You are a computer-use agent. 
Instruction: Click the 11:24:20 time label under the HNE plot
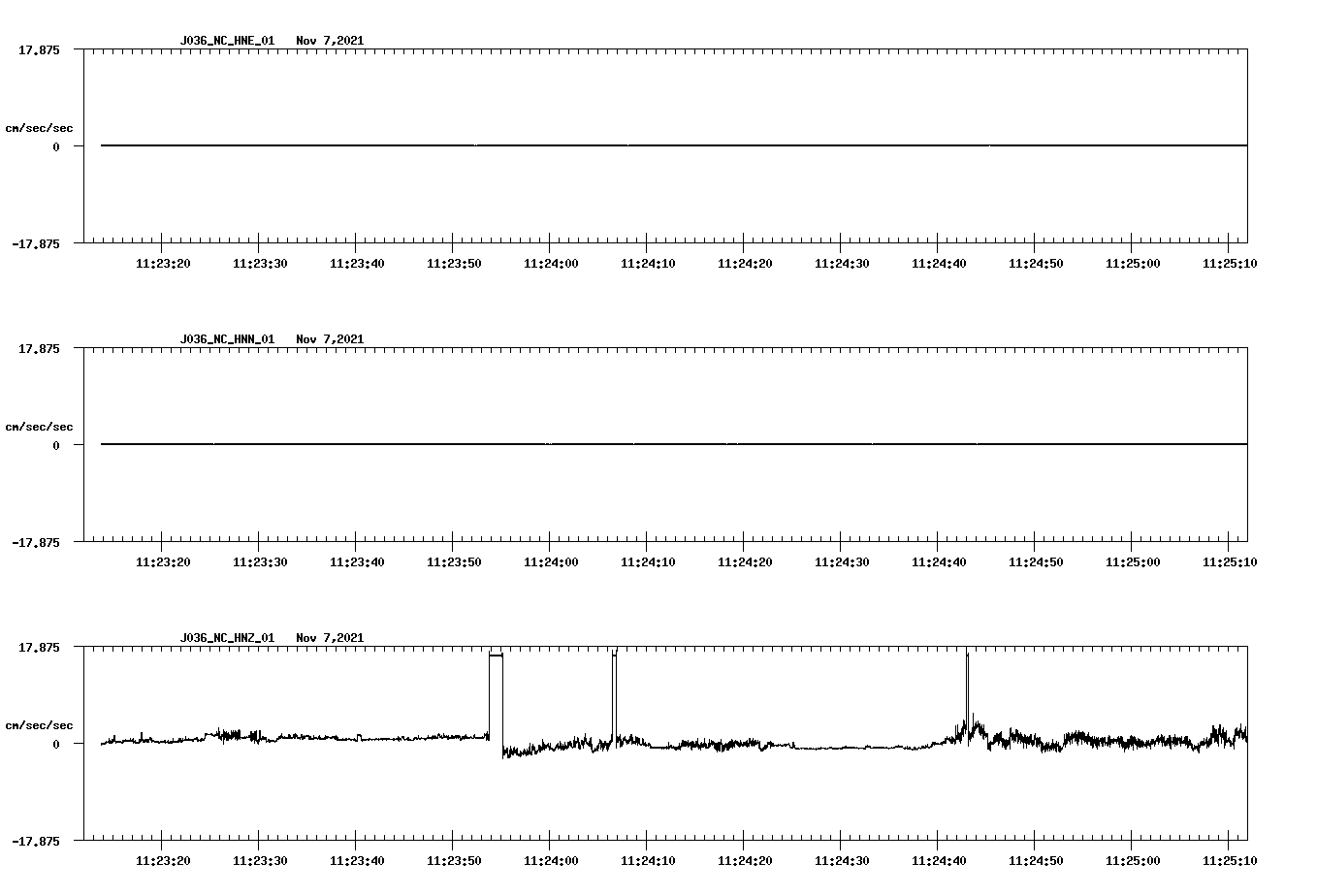(744, 263)
